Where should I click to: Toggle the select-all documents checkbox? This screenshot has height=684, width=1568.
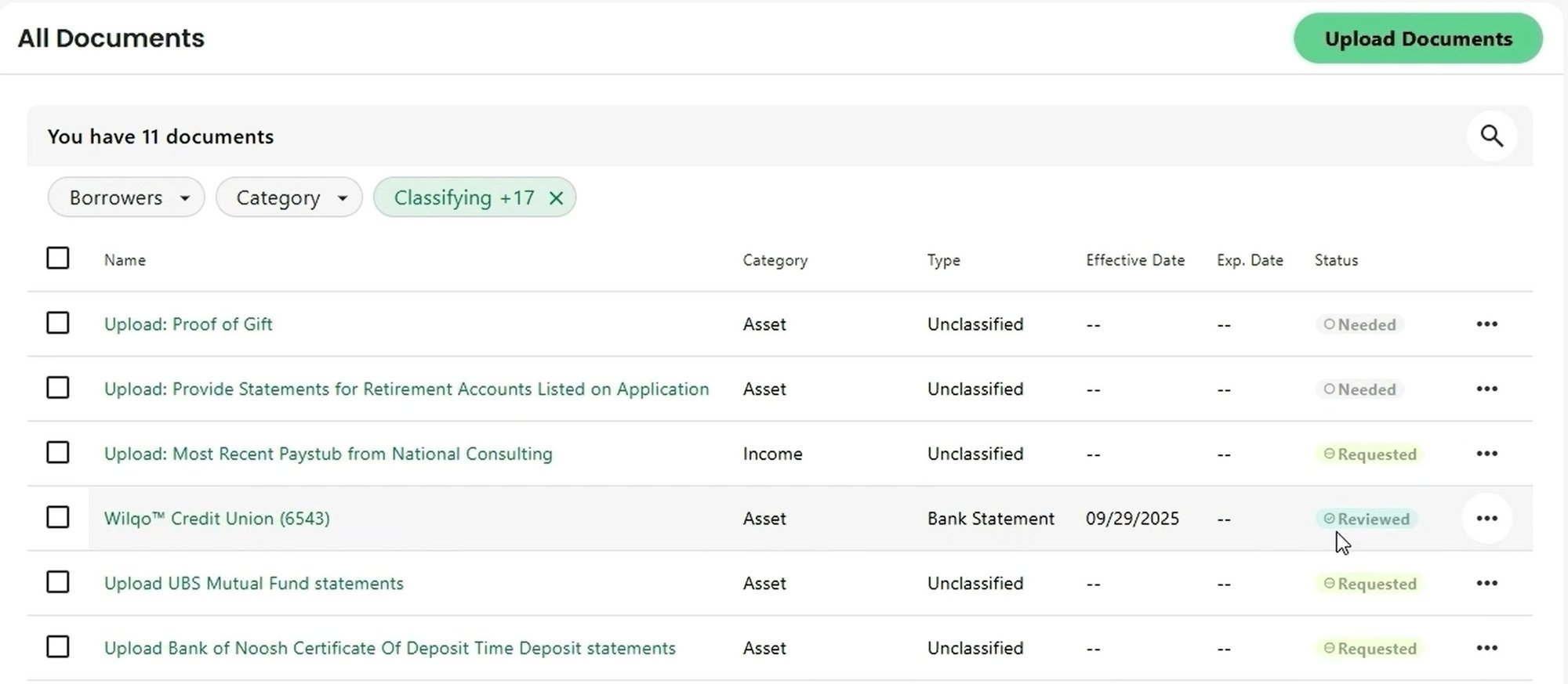[x=58, y=258]
